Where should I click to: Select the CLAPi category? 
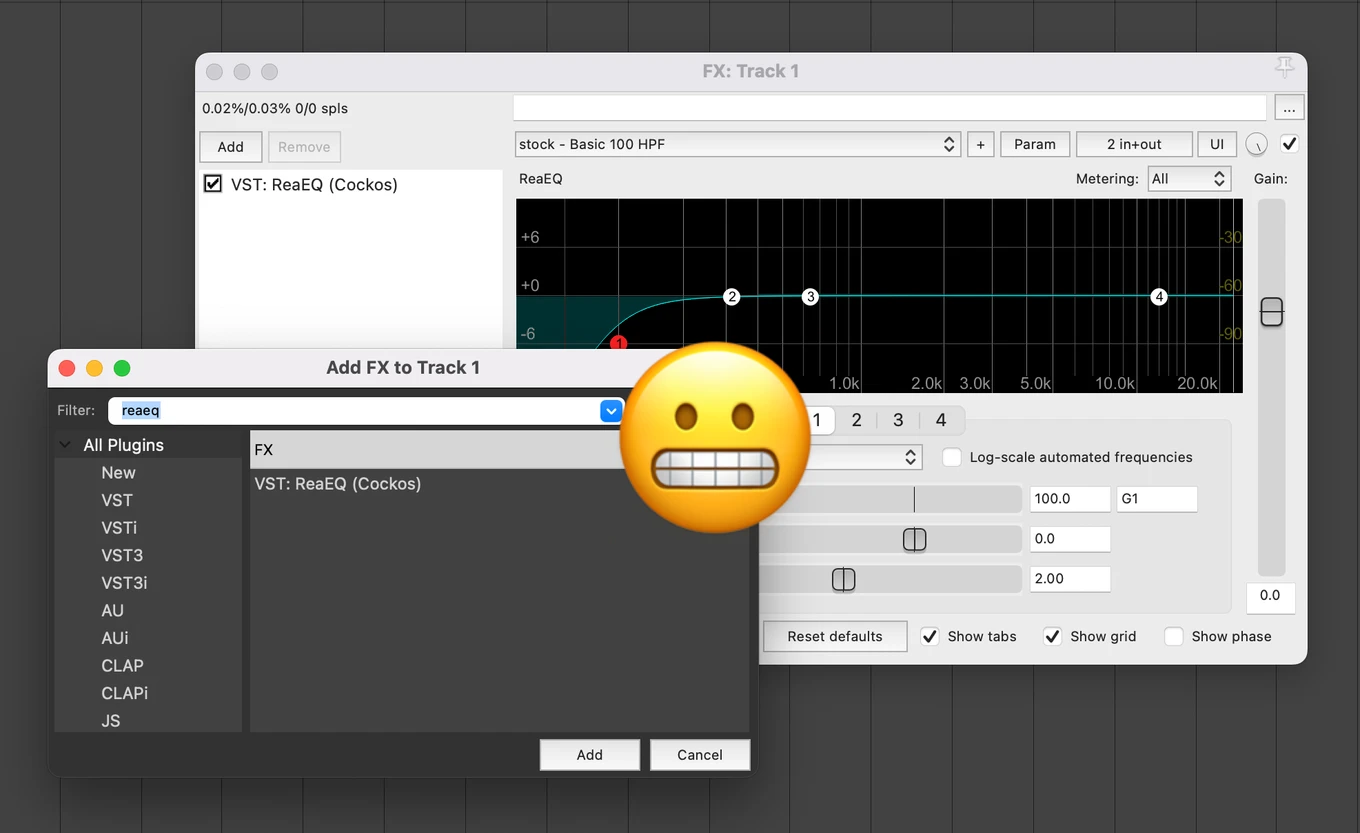point(124,693)
